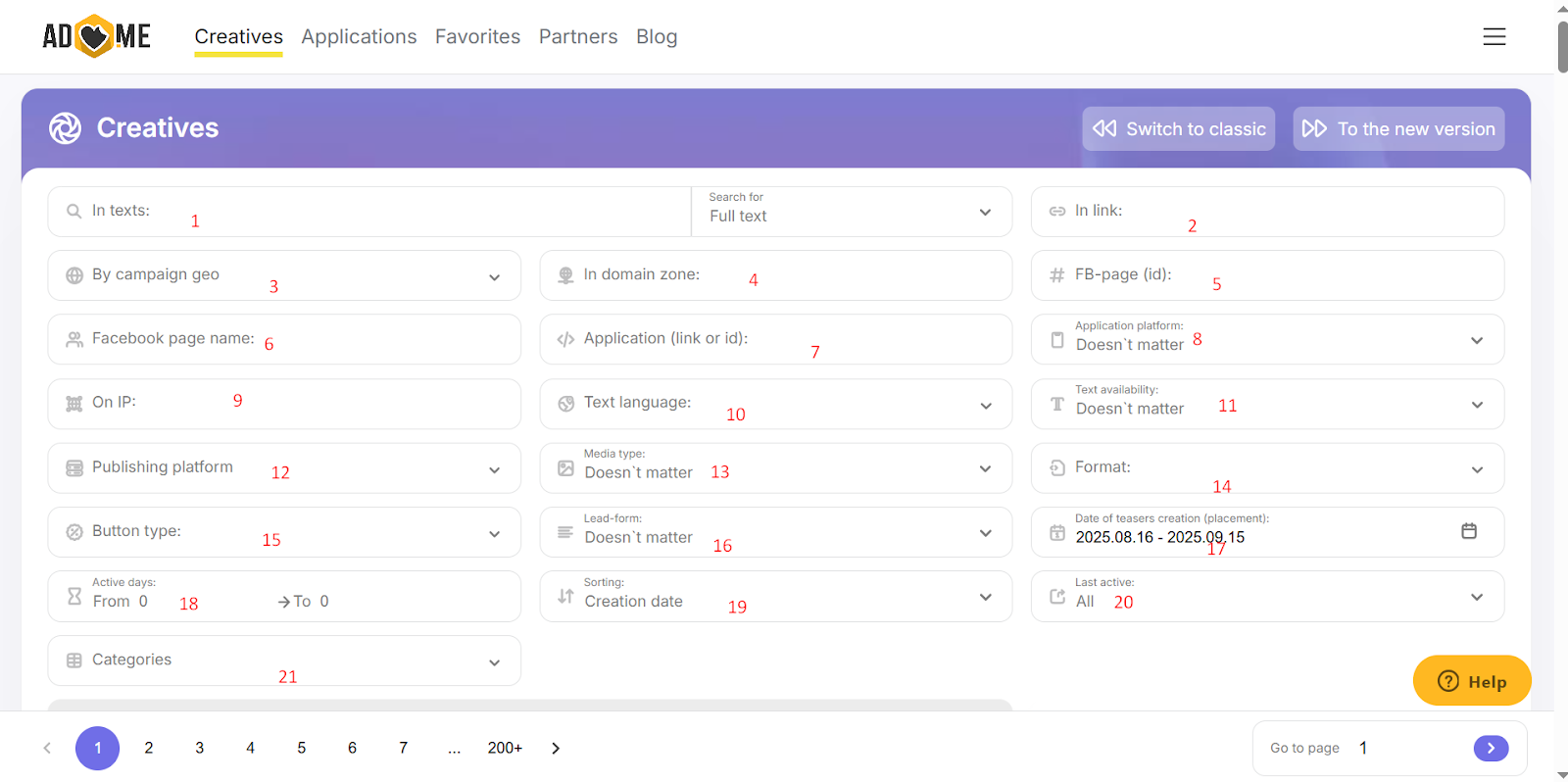Click the calendar icon in date field
The width and height of the screenshot is (1568, 782).
(x=1468, y=531)
